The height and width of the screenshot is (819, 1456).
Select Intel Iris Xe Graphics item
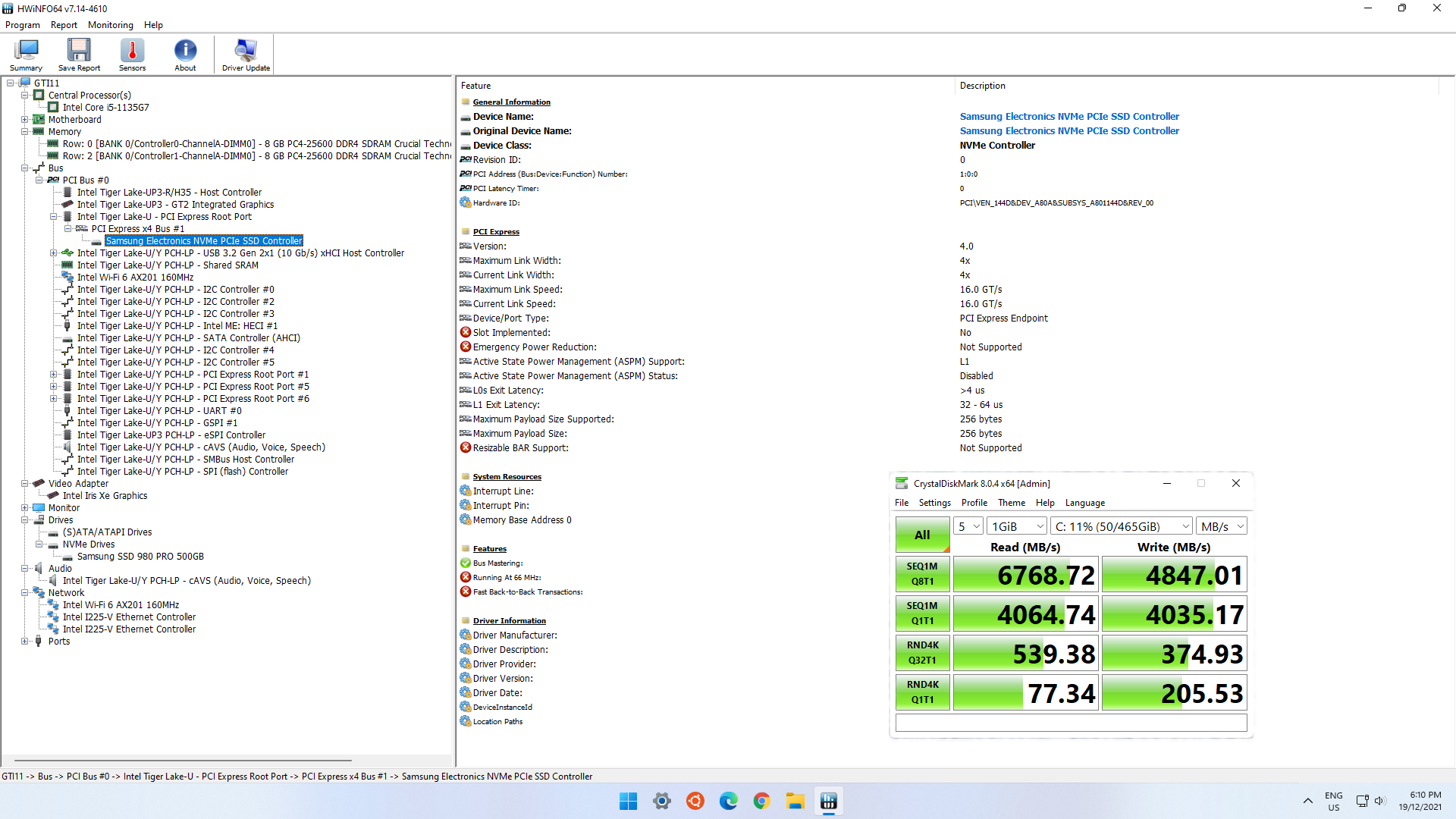[105, 496]
